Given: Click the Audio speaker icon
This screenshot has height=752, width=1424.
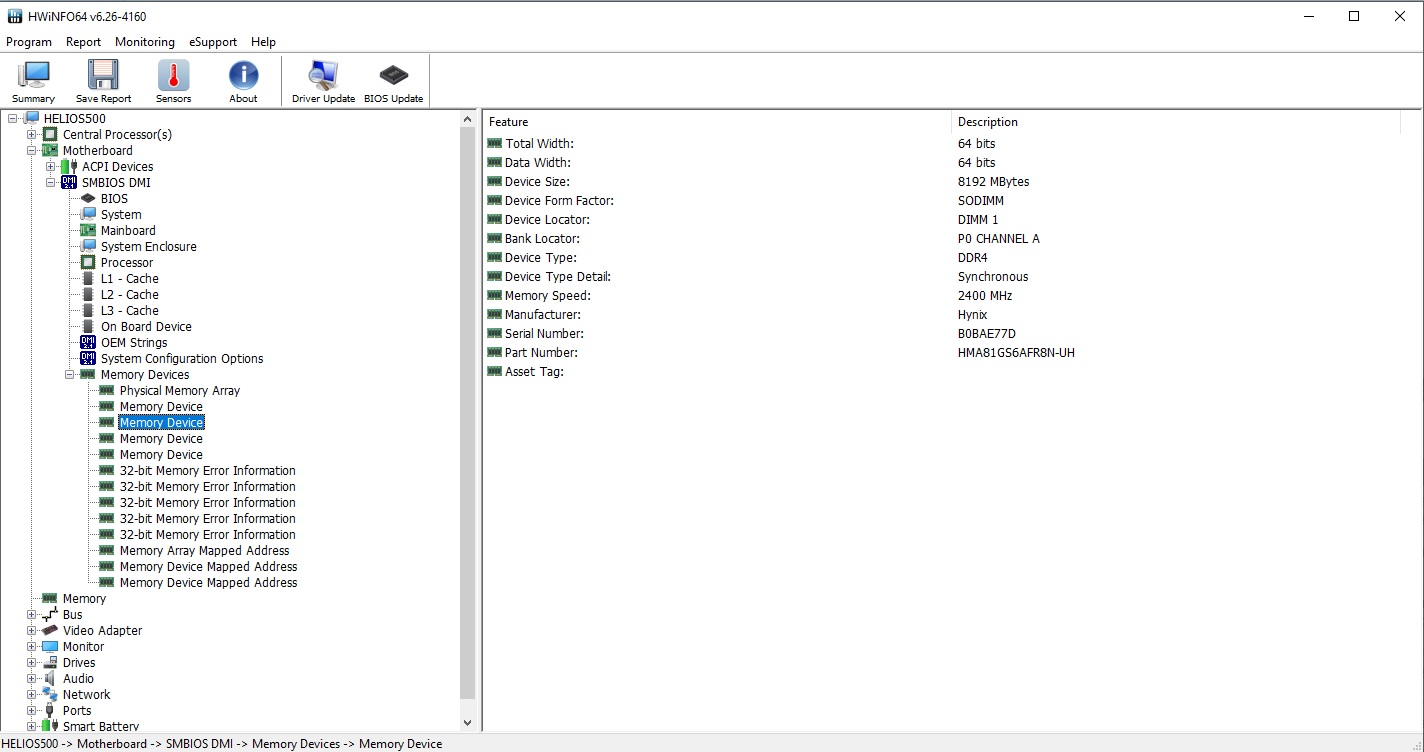Looking at the screenshot, I should click(50, 679).
